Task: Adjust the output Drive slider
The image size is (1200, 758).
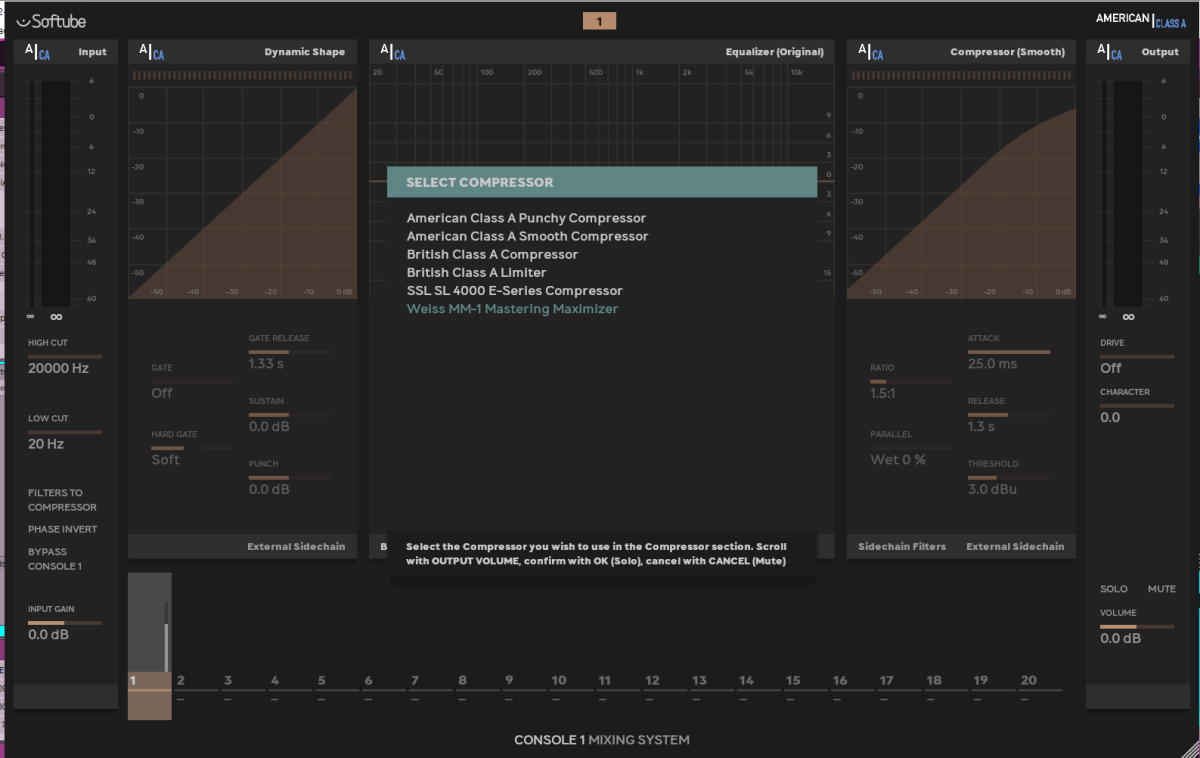Action: 1137,356
